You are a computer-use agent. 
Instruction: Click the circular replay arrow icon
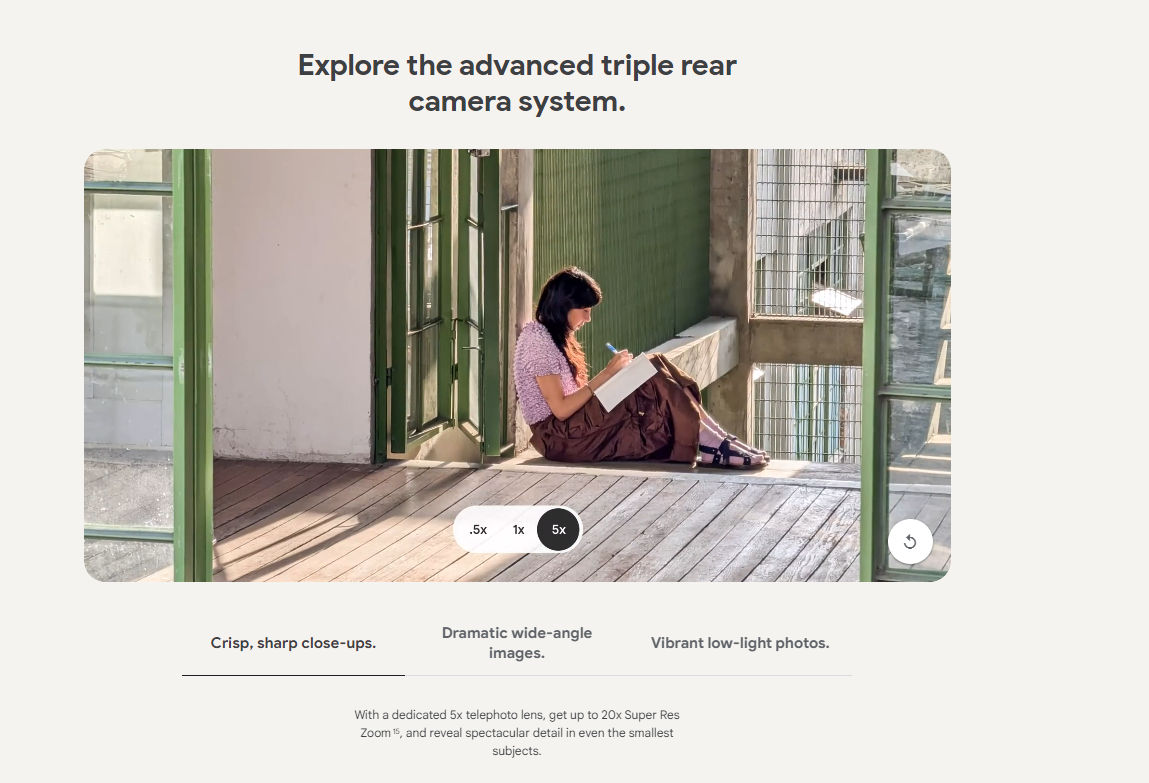909,542
